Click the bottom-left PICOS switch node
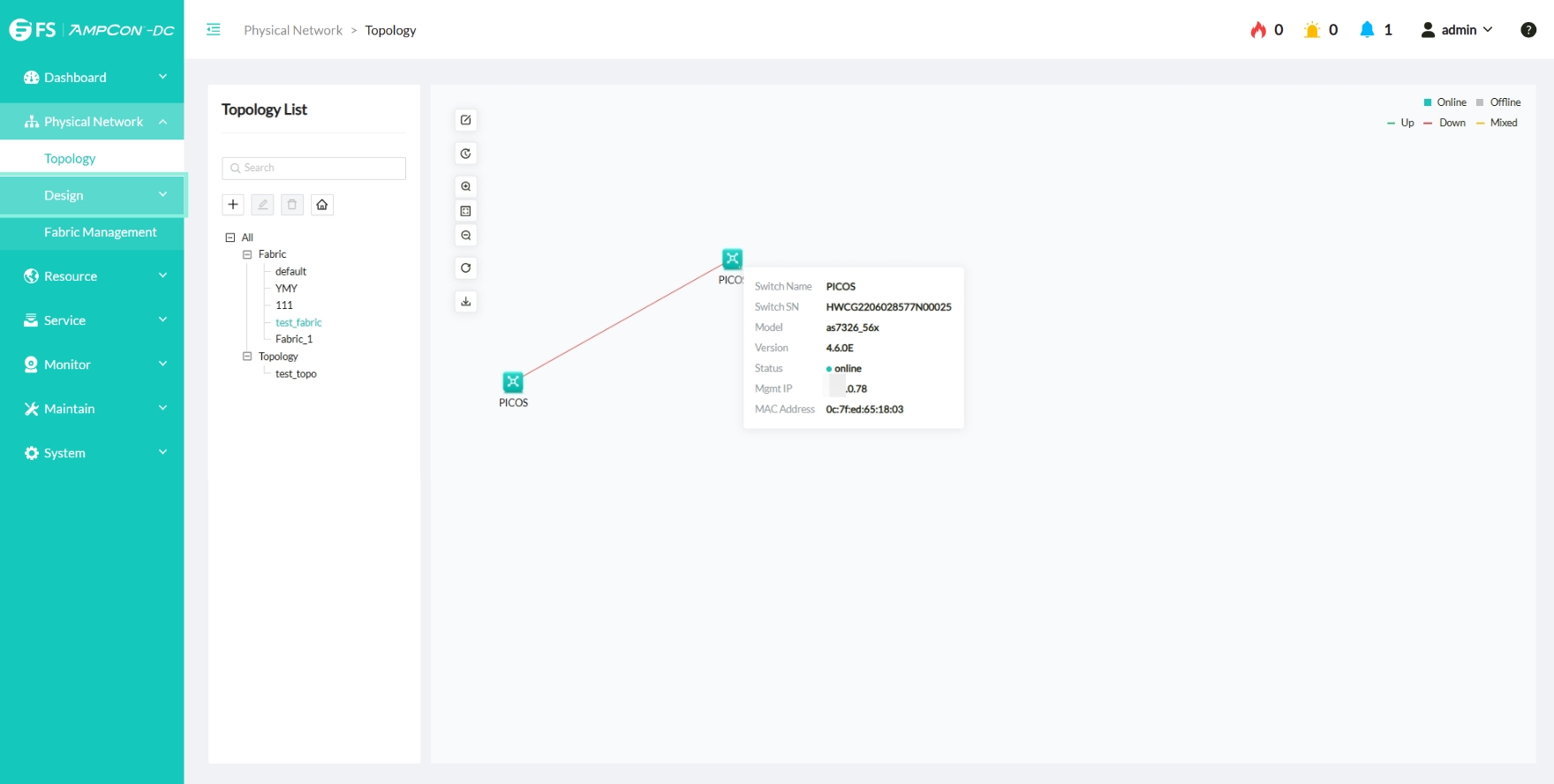This screenshot has width=1554, height=784. (x=513, y=382)
